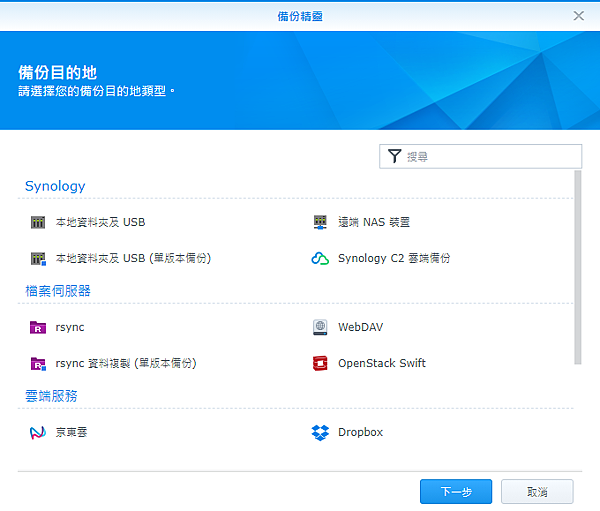The image size is (600, 511).
Task: Click the 本地資料夾及 USB (單版本備份) text
Action: 133,258
